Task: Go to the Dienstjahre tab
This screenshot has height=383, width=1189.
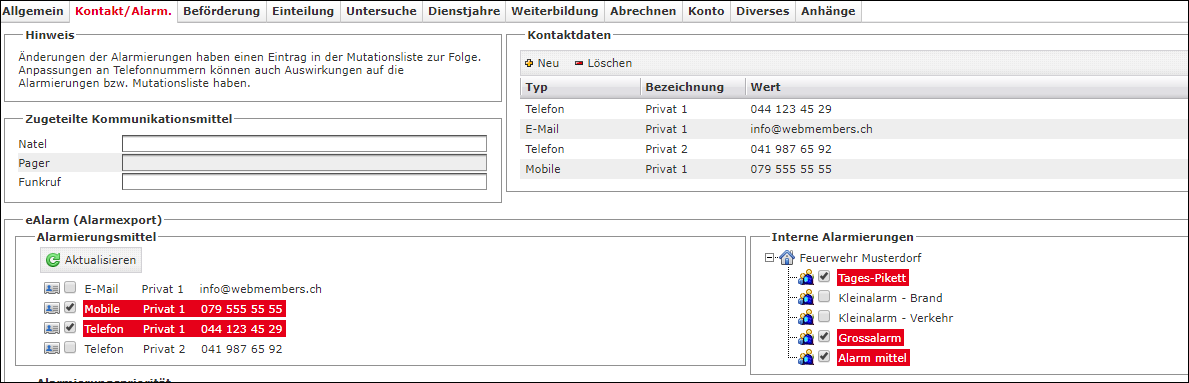Action: click(463, 11)
